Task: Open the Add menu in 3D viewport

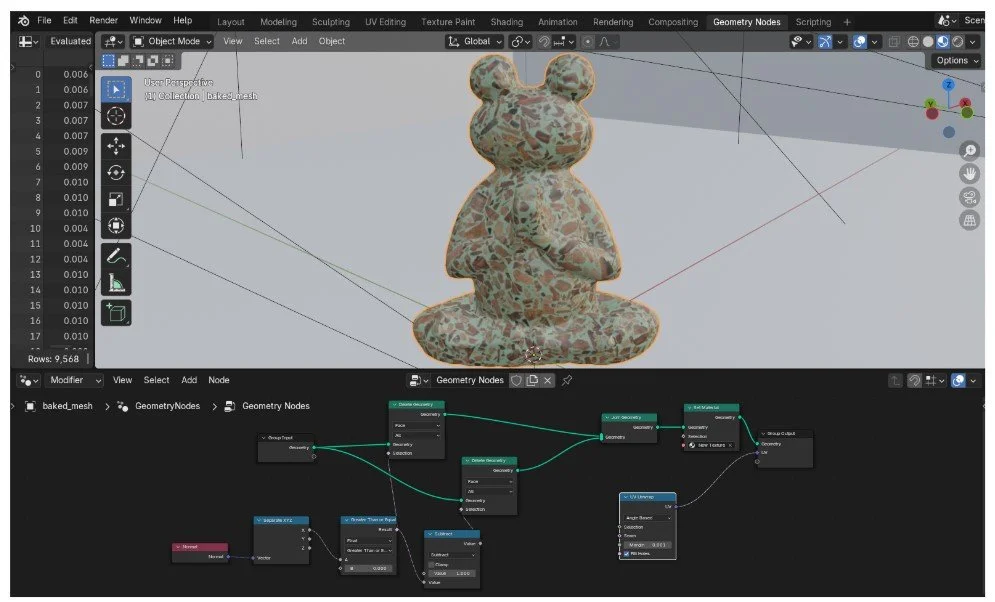Action: tap(300, 41)
